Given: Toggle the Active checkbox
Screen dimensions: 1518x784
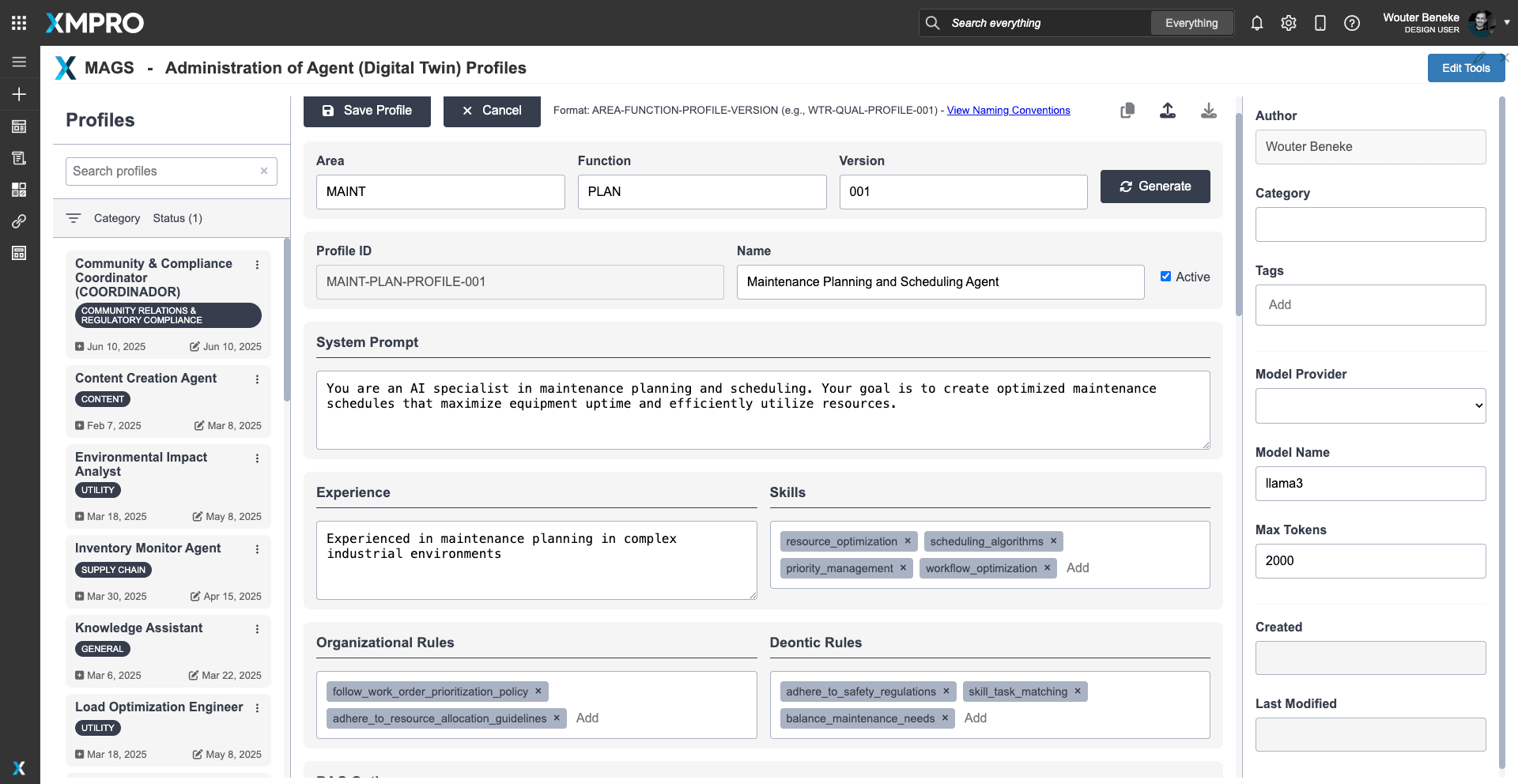Looking at the screenshot, I should [x=1165, y=277].
